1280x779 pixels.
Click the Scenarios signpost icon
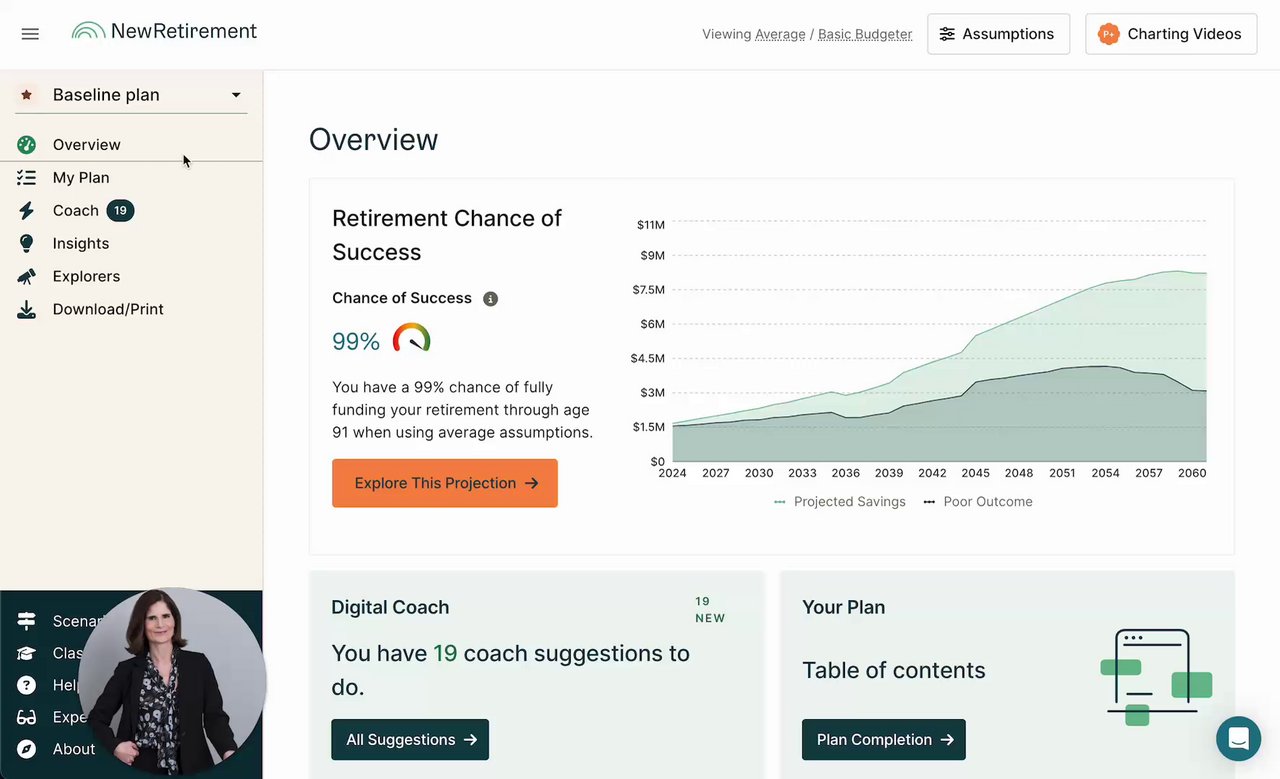coord(27,622)
